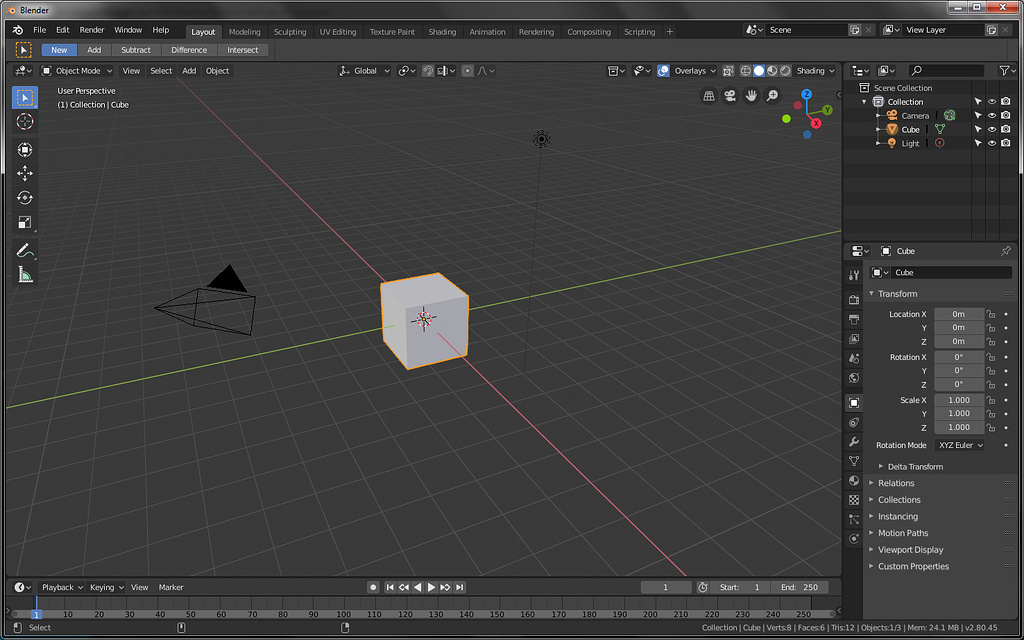Click the play animation button
The width and height of the screenshot is (1024, 640).
pyautogui.click(x=432, y=587)
